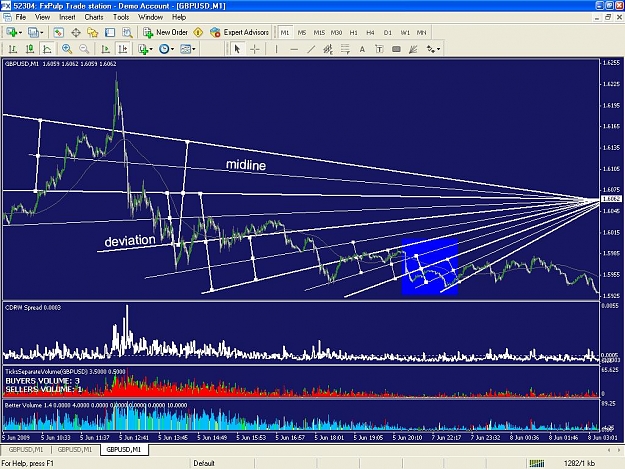This screenshot has height=469, width=625.
Task: Select the gray rectangle shape tool
Action: 396,49
